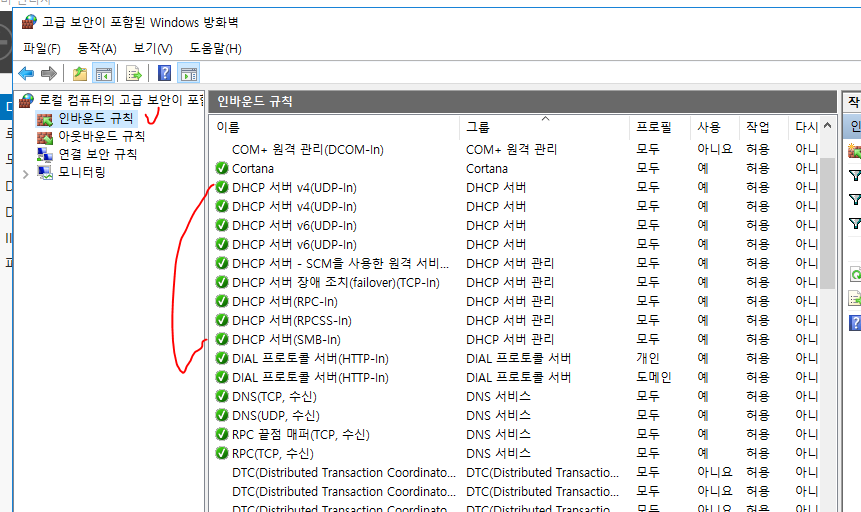Click the COM+ 원격 관리 group cell
This screenshot has height=512, width=861.
[x=511, y=149]
